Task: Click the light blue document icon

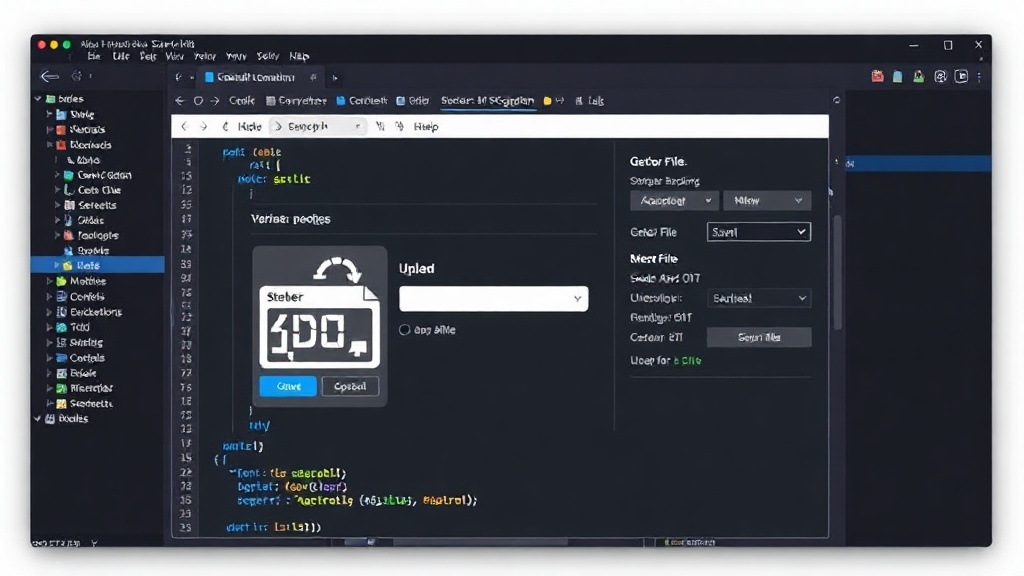Action: click(x=898, y=76)
